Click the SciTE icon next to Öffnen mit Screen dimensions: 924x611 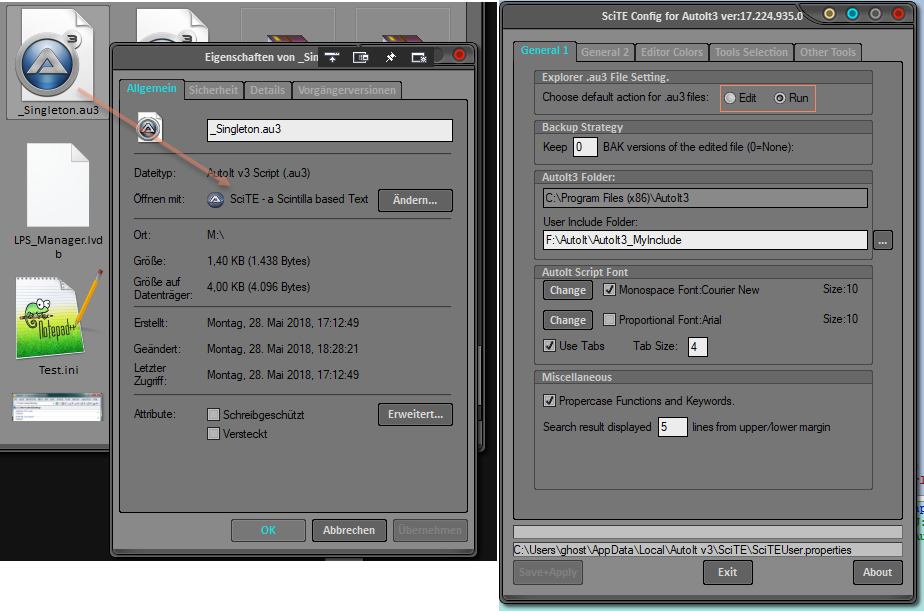(x=215, y=199)
